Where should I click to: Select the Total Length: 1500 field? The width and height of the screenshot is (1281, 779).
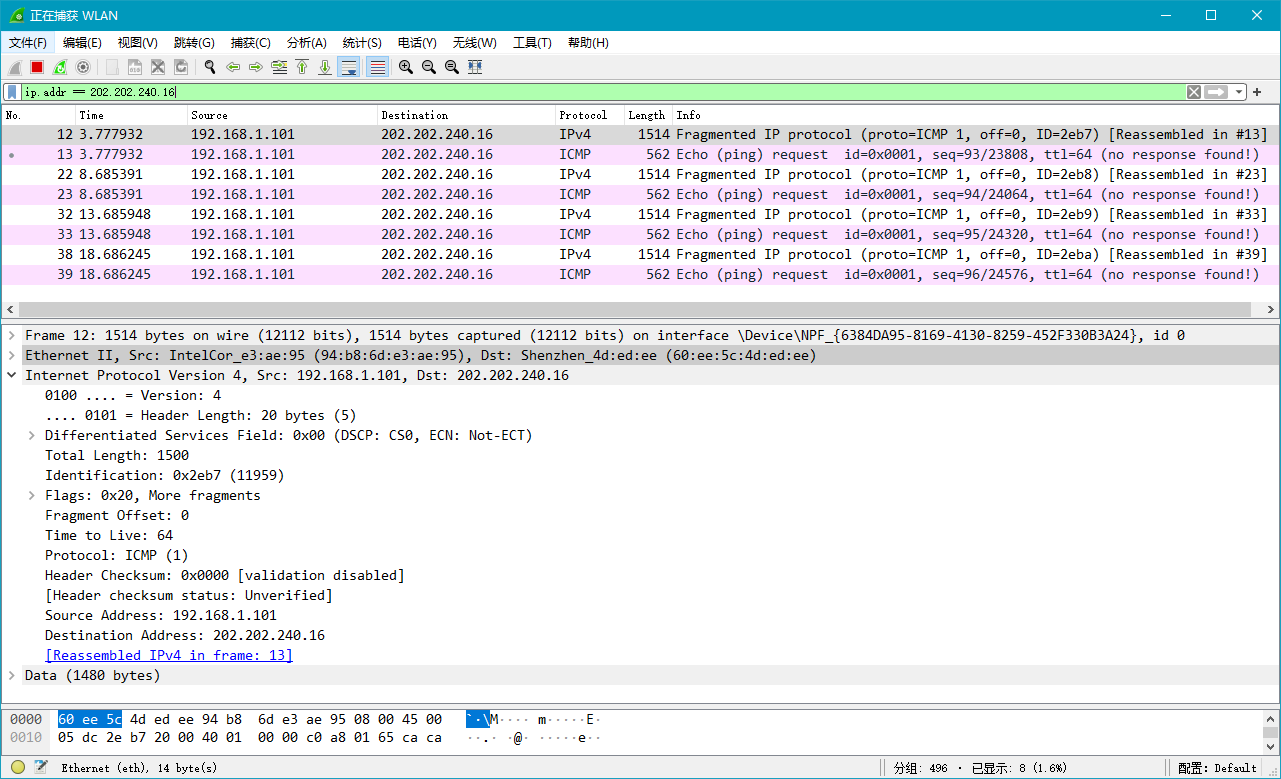coord(117,455)
